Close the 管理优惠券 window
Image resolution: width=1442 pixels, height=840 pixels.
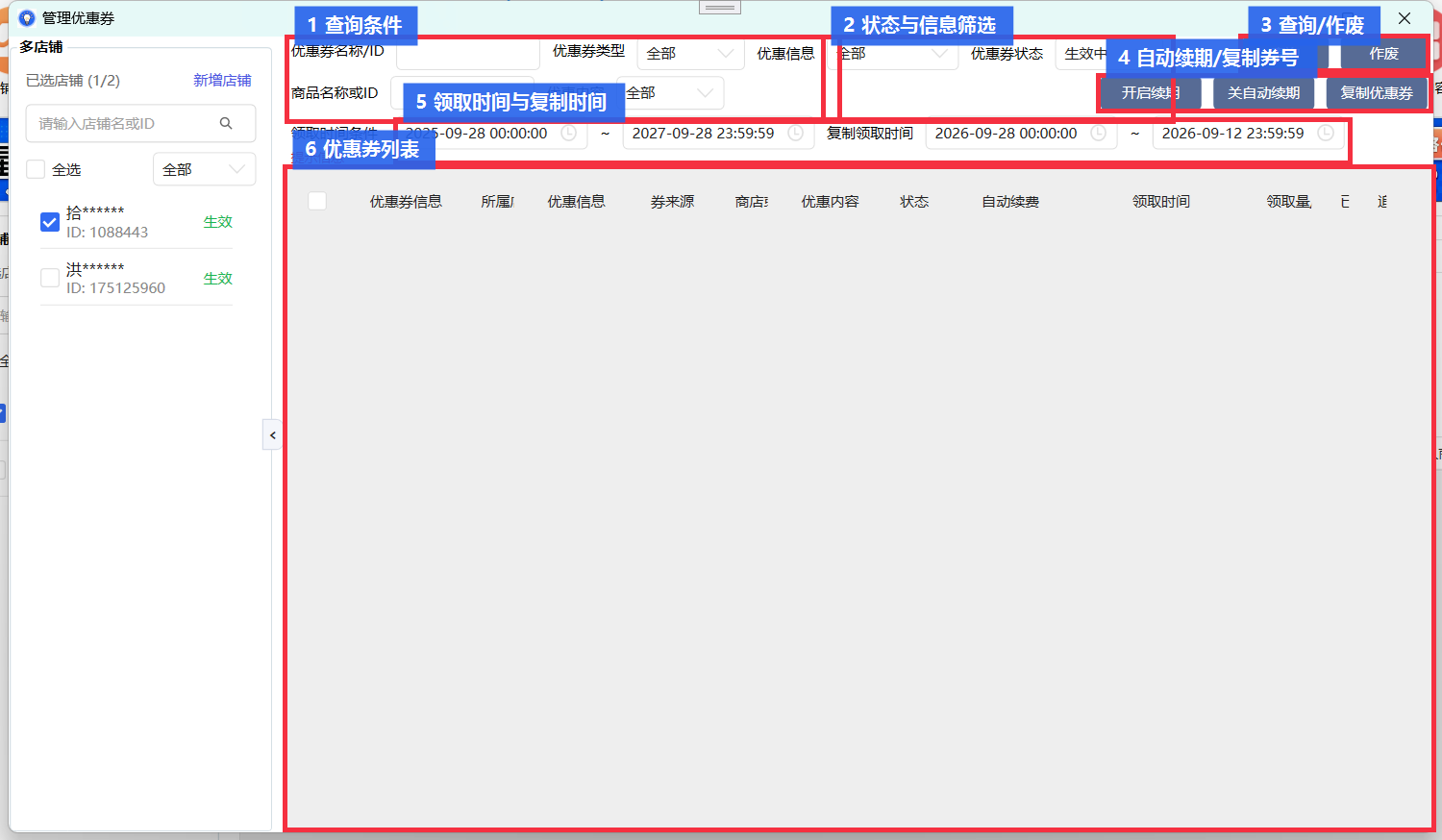point(1405,18)
